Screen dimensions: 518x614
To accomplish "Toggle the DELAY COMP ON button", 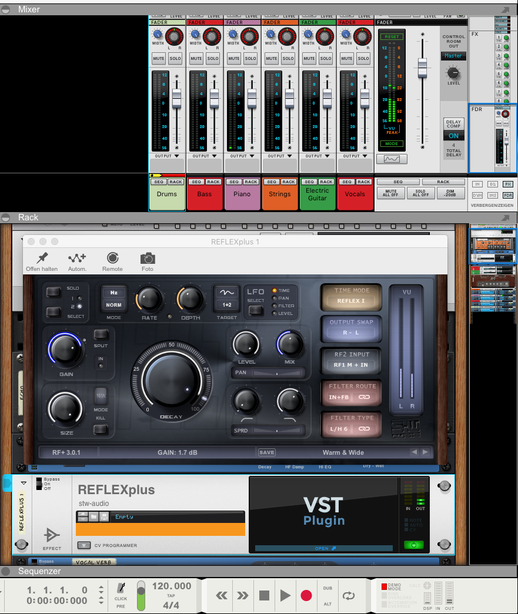I will pyautogui.click(x=453, y=135).
